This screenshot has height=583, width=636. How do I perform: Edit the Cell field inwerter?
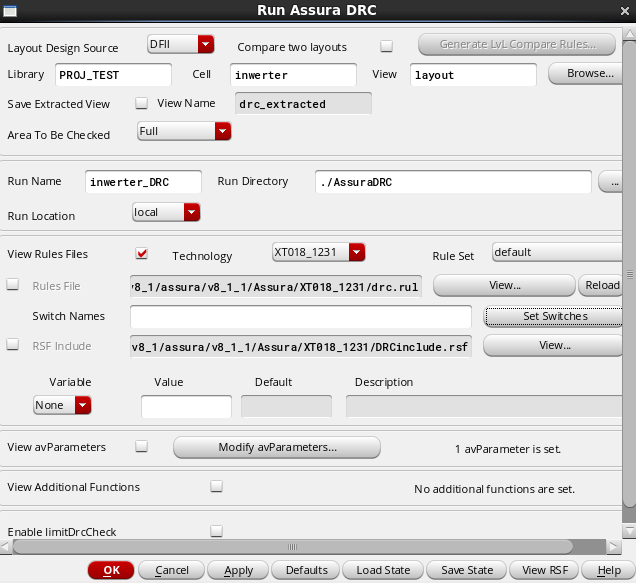[293, 75]
